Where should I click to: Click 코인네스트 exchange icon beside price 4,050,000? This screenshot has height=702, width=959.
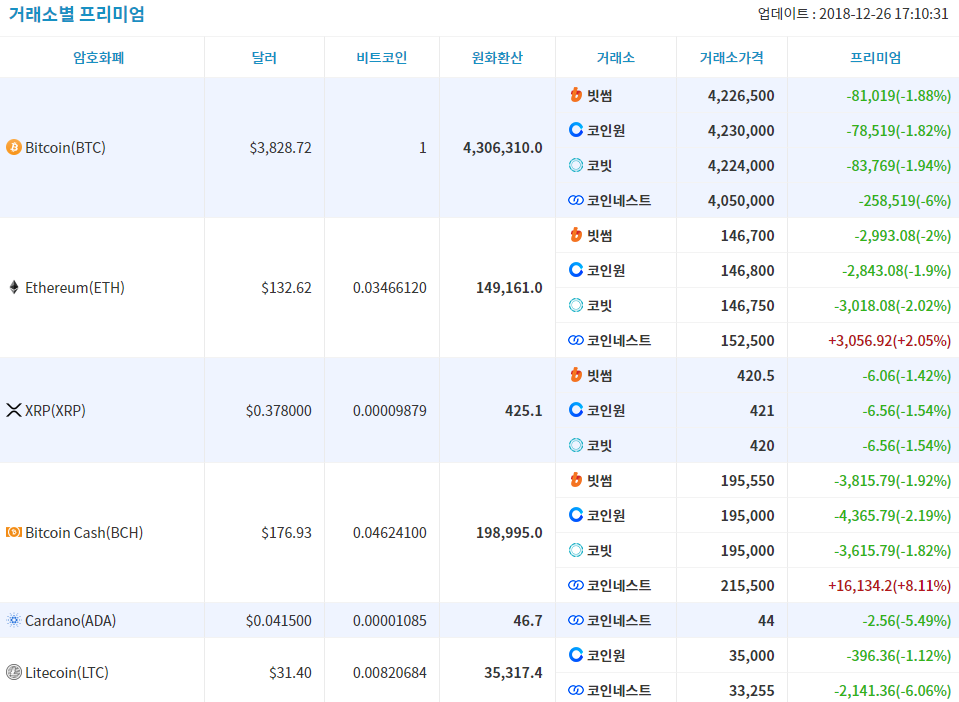coord(576,200)
